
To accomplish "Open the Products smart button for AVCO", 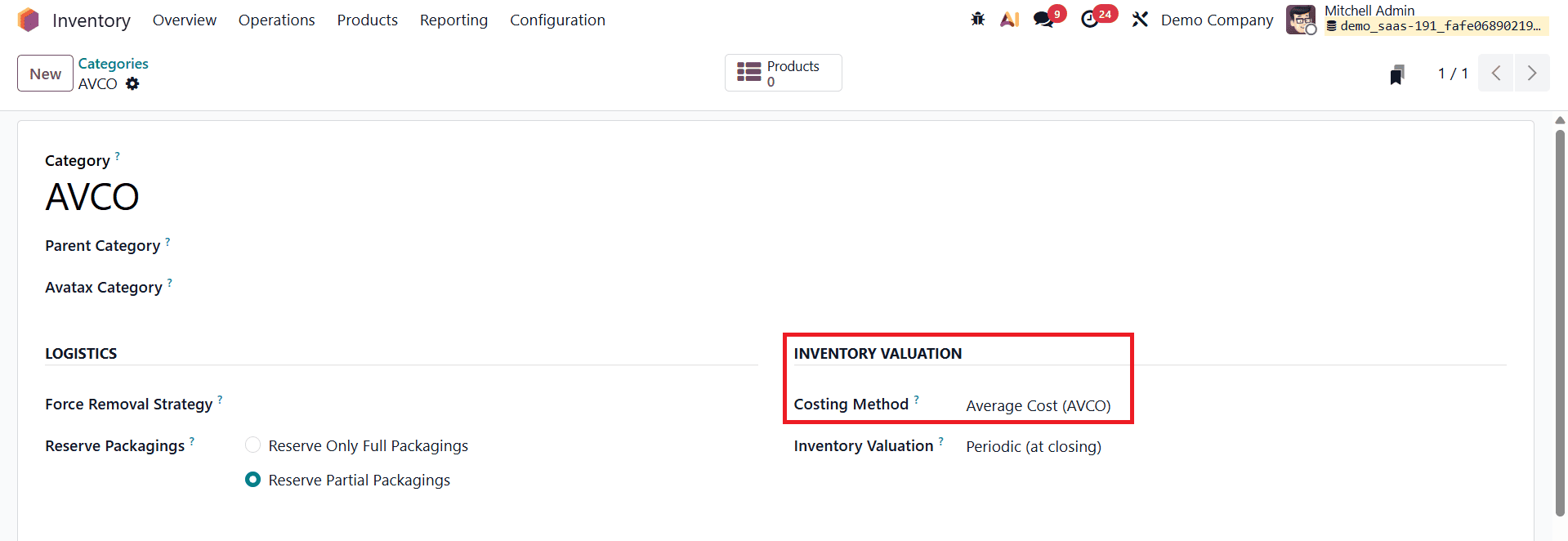I will tap(782, 73).
